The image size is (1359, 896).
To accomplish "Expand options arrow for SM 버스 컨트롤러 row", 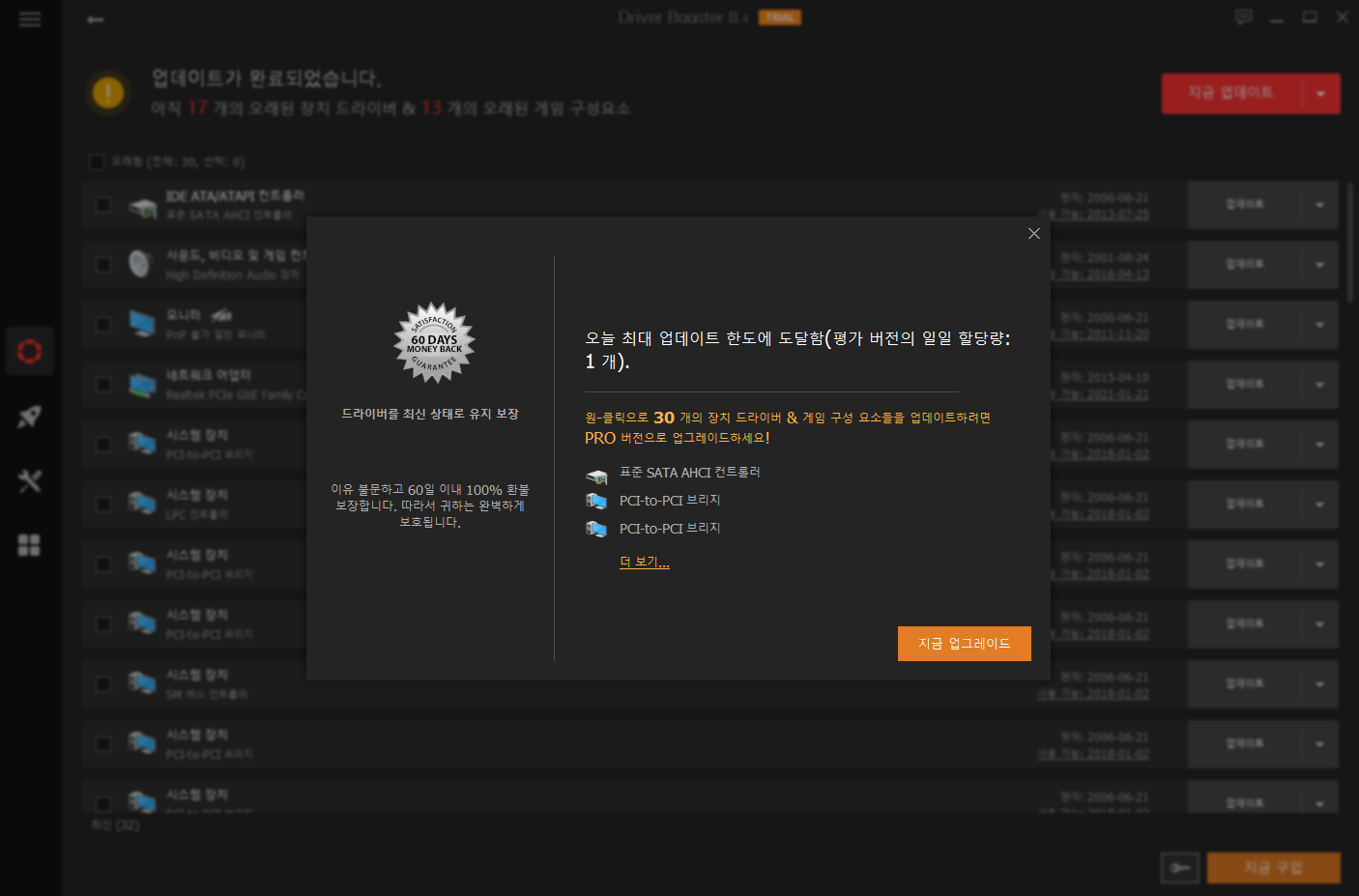I will 1320,684.
